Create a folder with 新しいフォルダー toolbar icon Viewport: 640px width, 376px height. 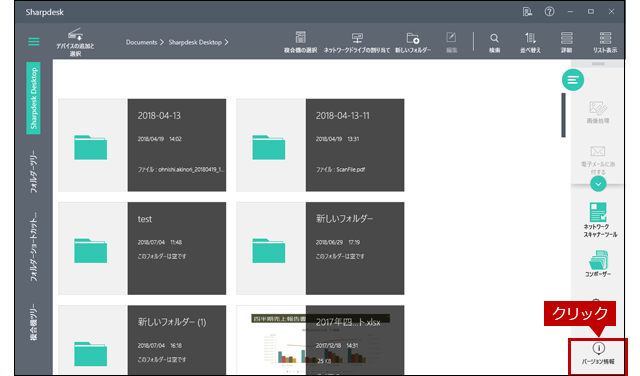413,42
